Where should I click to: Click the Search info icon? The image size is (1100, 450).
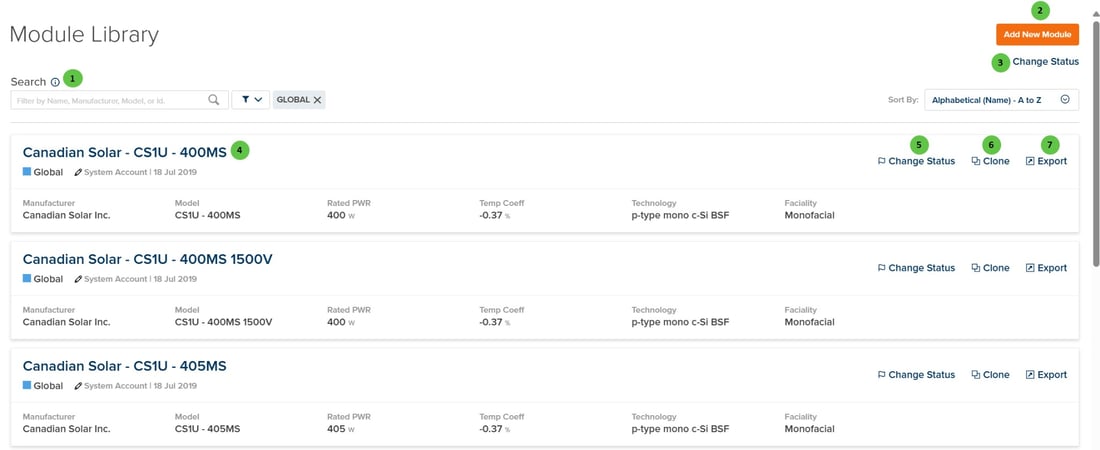coord(55,82)
